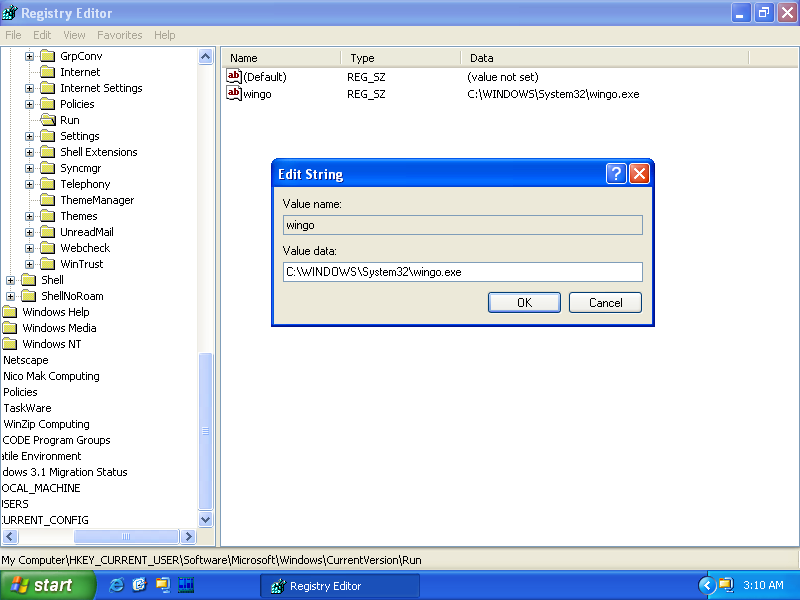Click Registry Editor taskbar button

(340, 586)
